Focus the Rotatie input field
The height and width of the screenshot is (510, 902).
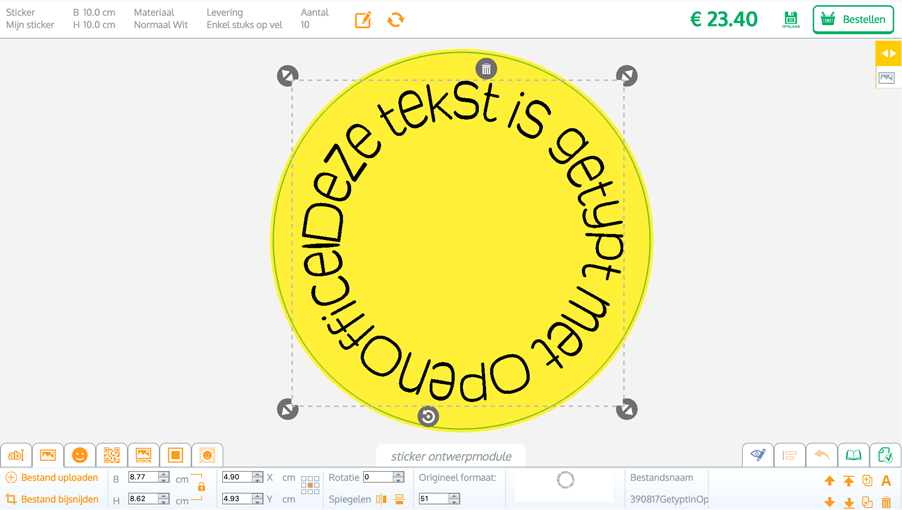(378, 477)
